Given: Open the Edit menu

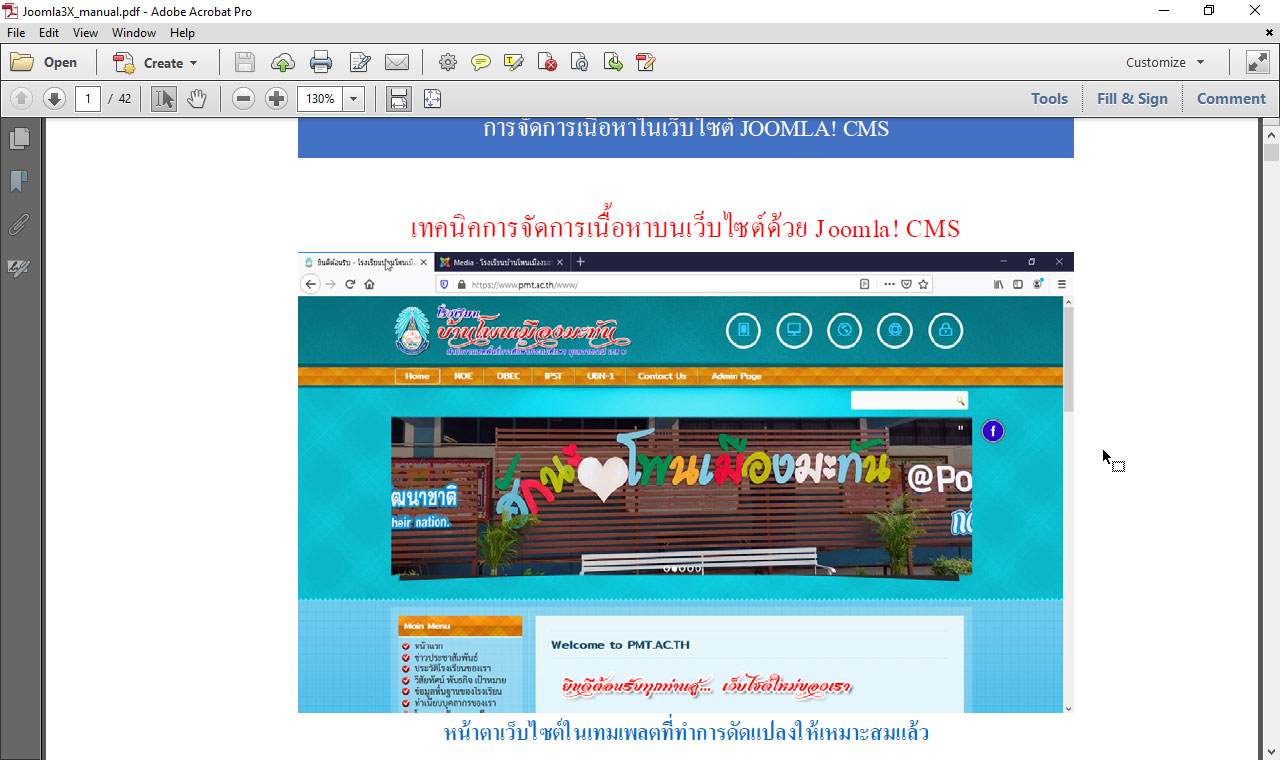Looking at the screenshot, I should tap(49, 33).
